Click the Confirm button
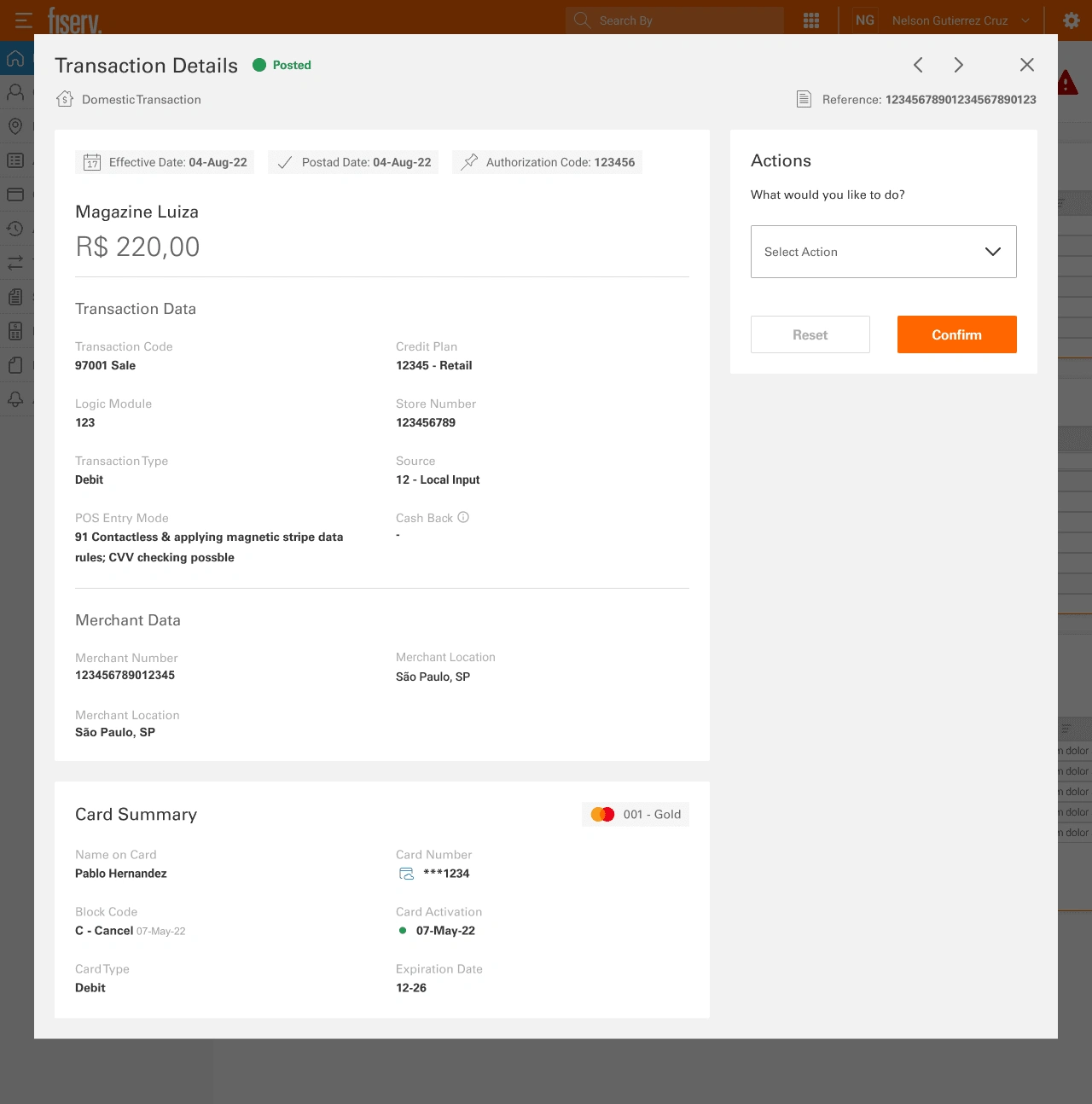1092x1104 pixels. pyautogui.click(x=956, y=334)
